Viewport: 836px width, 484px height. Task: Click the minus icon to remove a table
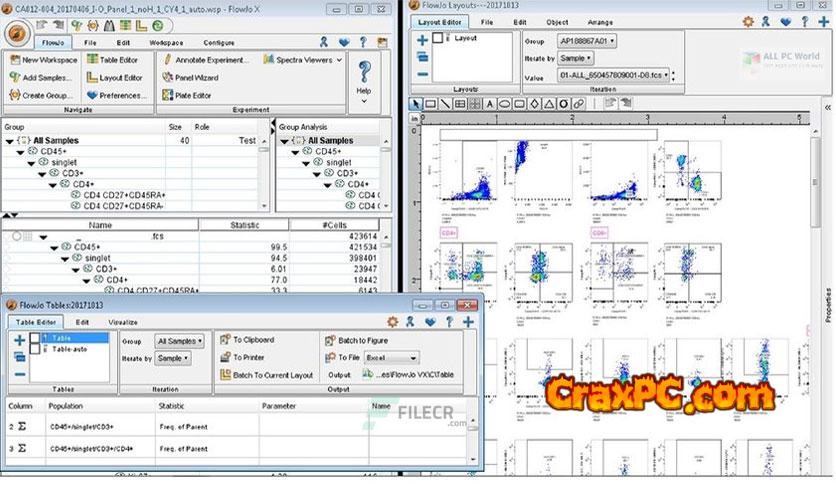click(x=19, y=374)
